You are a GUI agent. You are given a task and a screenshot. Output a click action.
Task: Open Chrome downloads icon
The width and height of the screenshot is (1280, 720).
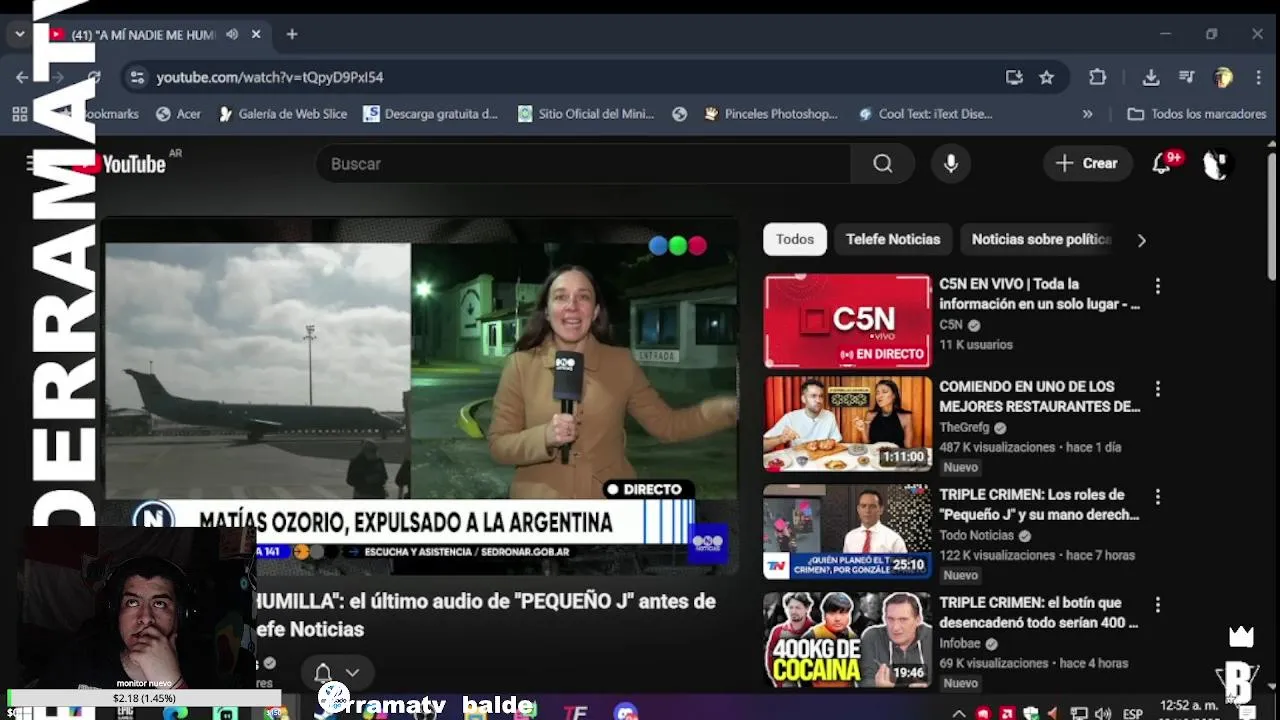(1151, 77)
